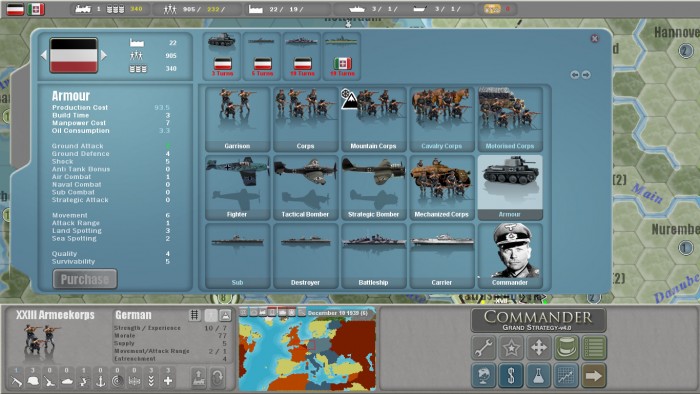Select the Motorised Corps unit card
This screenshot has width=700, height=394.
coord(510,119)
